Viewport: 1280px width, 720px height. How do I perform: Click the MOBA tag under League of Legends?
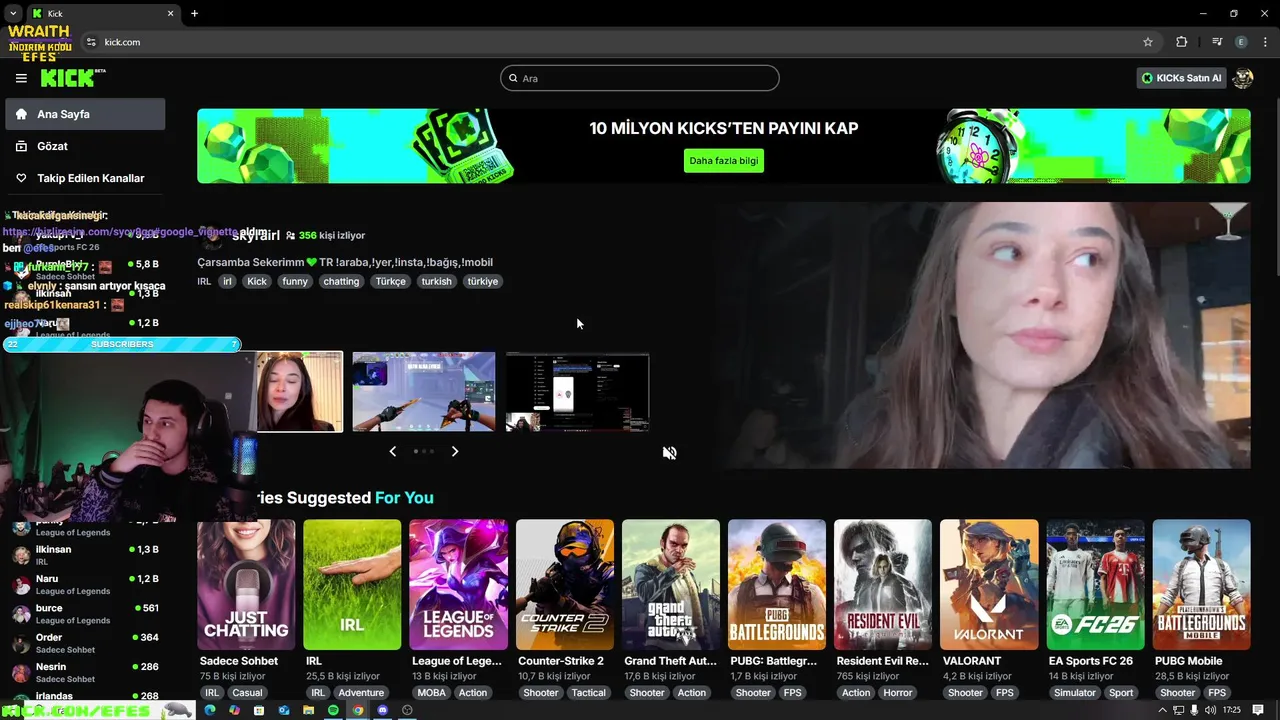pyautogui.click(x=432, y=692)
